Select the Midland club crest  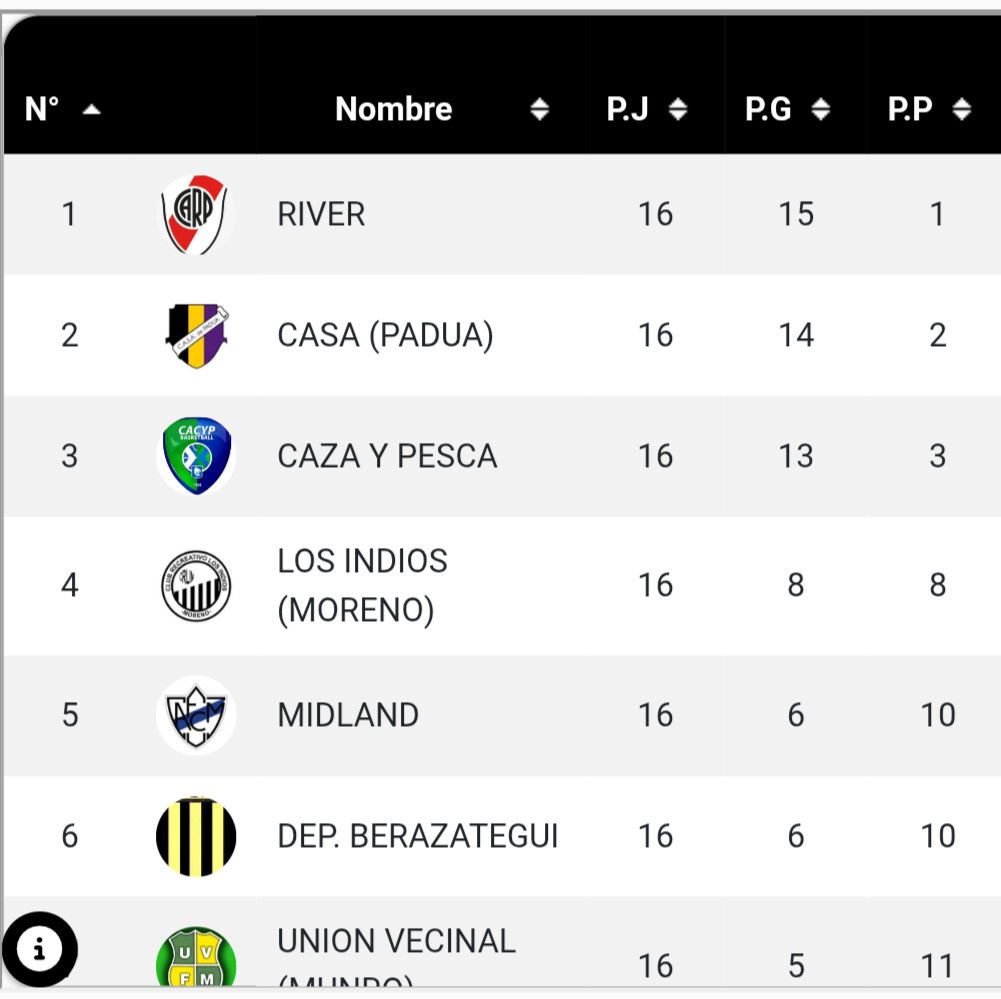[196, 715]
